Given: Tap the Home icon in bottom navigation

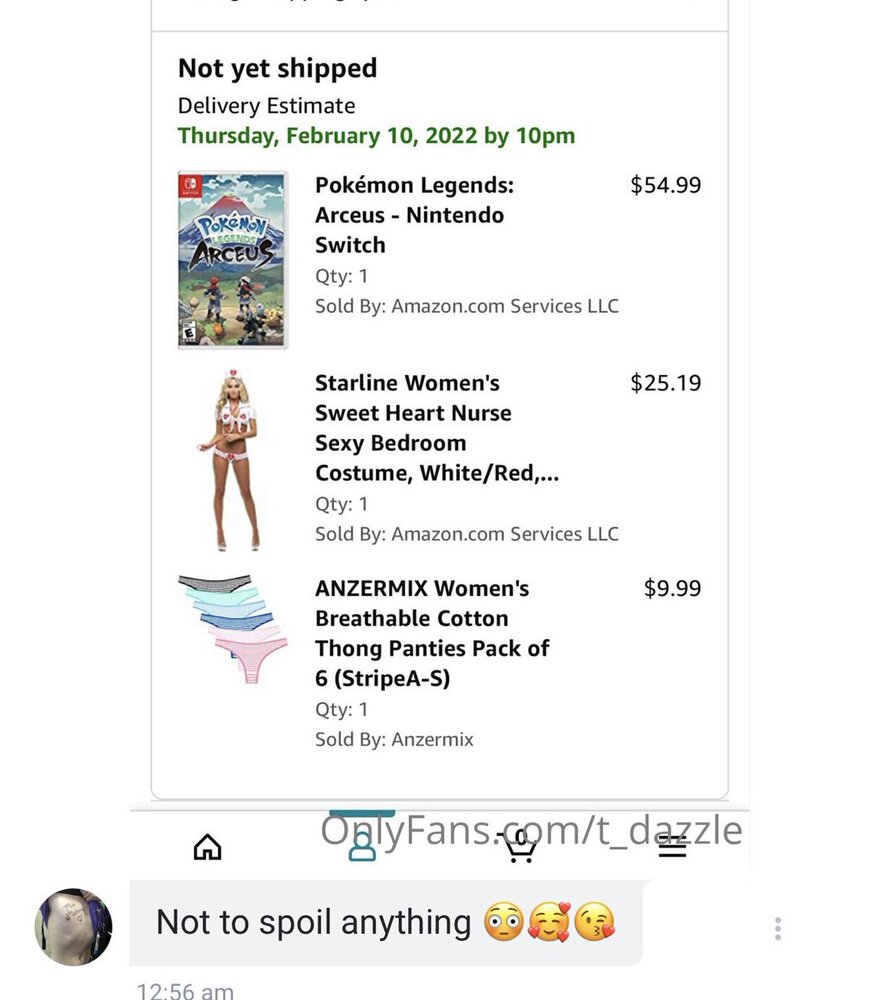Looking at the screenshot, I should (207, 847).
